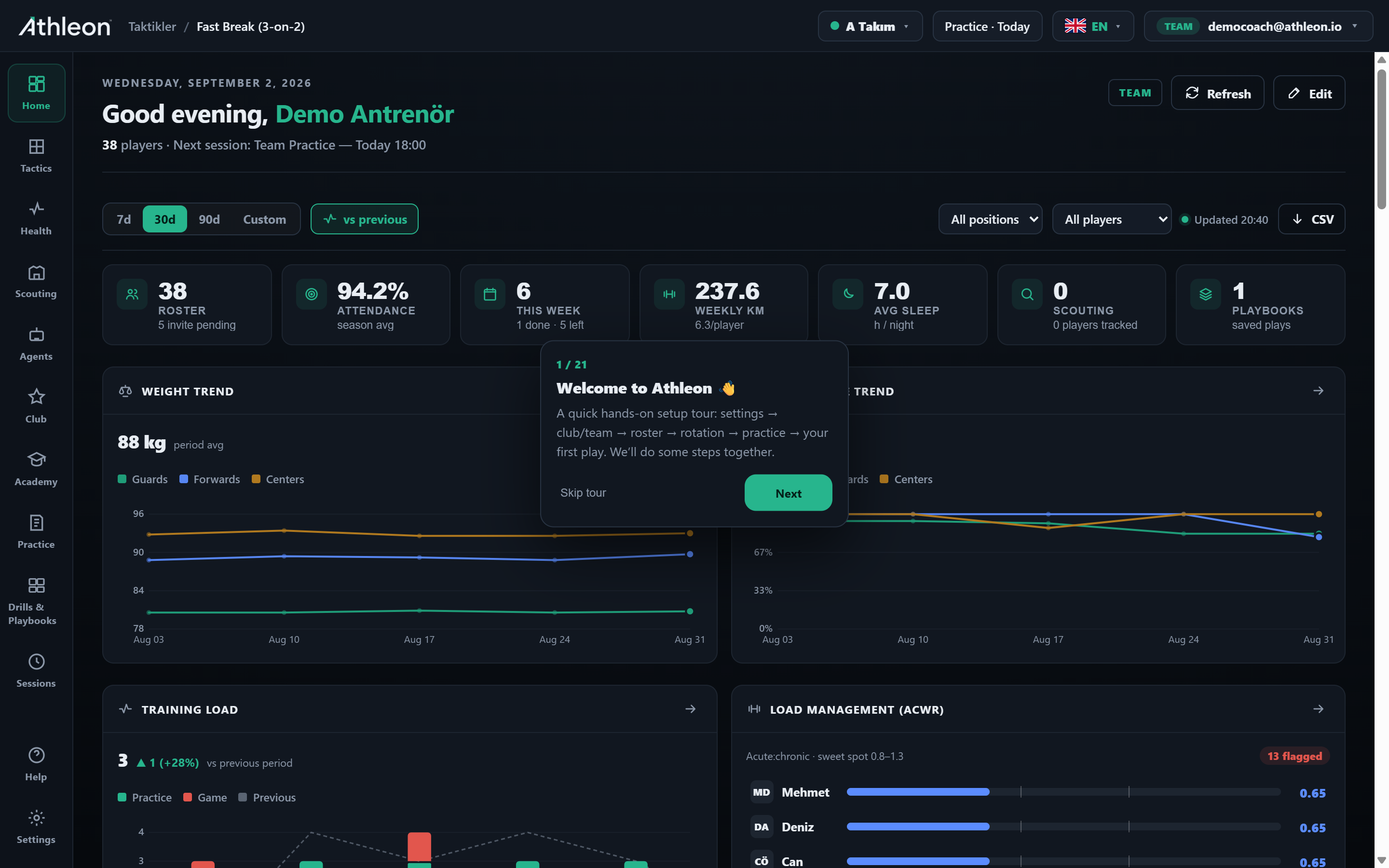The height and width of the screenshot is (868, 1389).
Task: Toggle Practice series in Training Load legend
Action: [145, 797]
